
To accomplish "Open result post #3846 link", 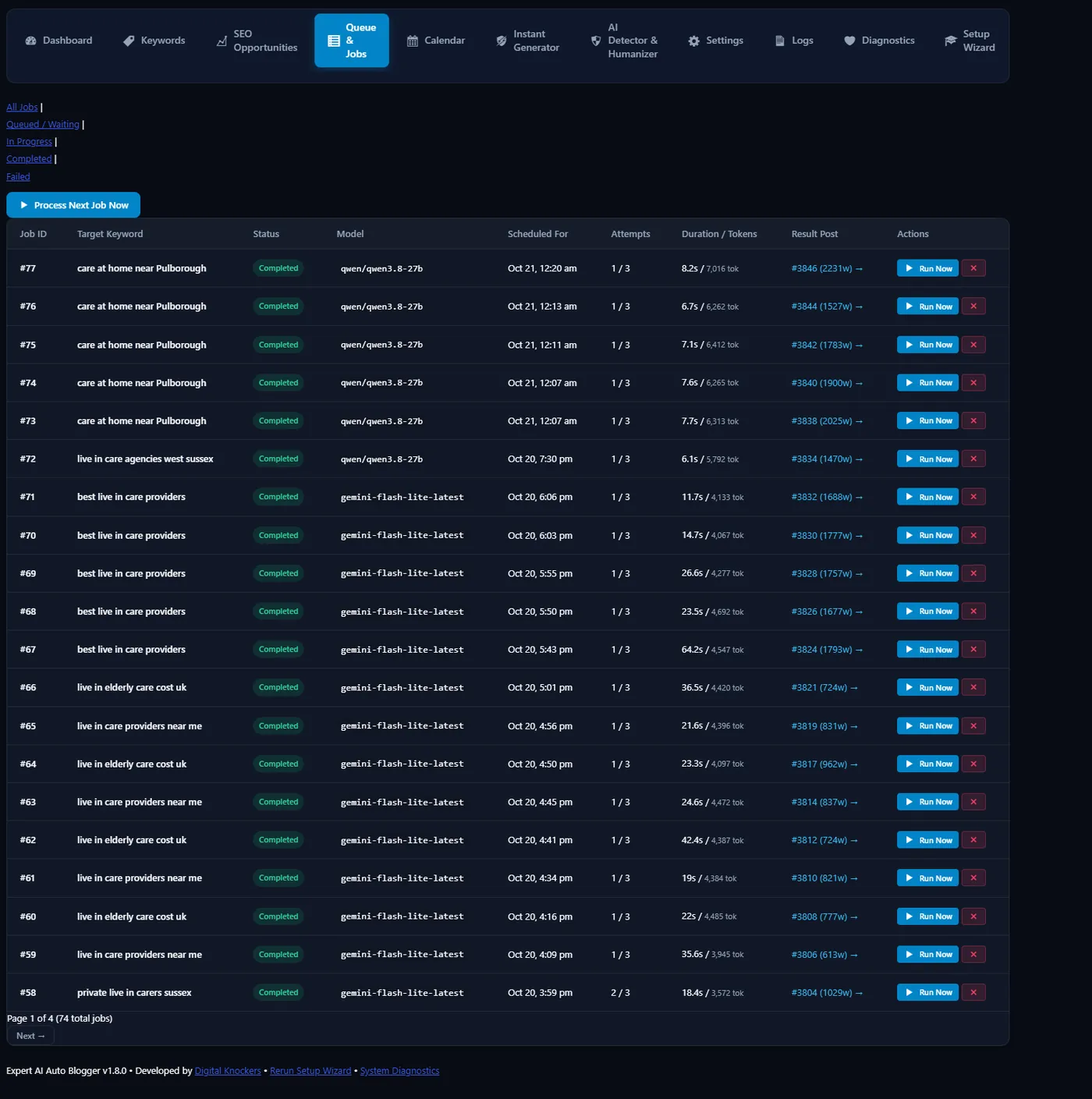I will coord(827,268).
